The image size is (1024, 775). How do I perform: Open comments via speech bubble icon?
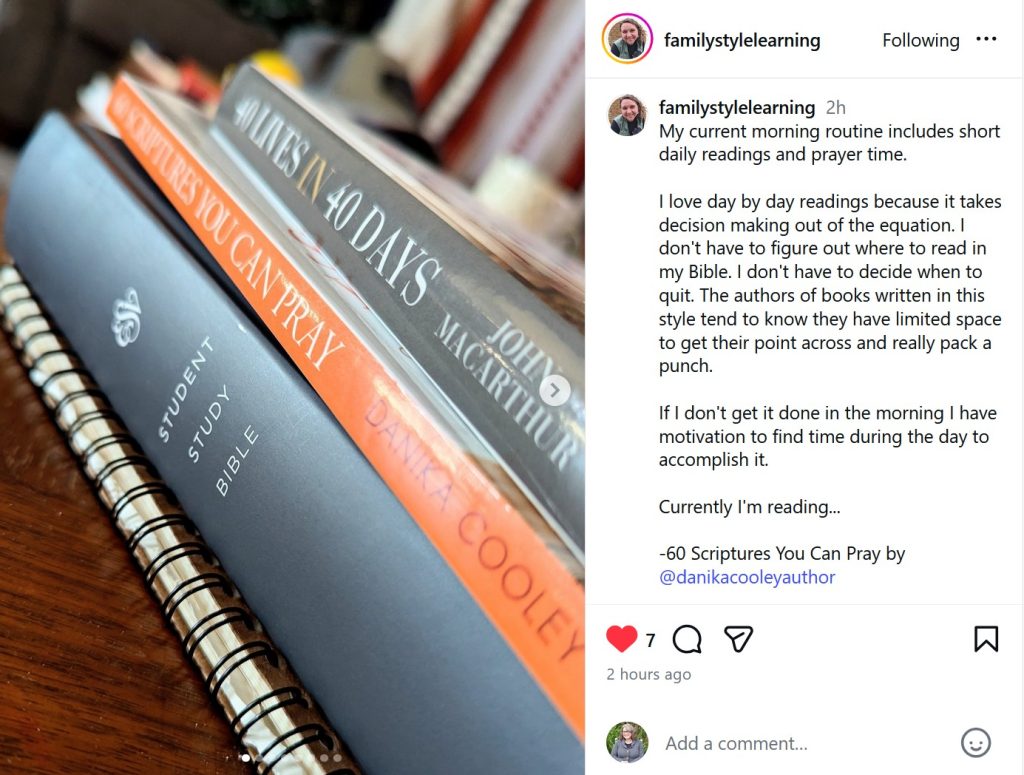[687, 639]
